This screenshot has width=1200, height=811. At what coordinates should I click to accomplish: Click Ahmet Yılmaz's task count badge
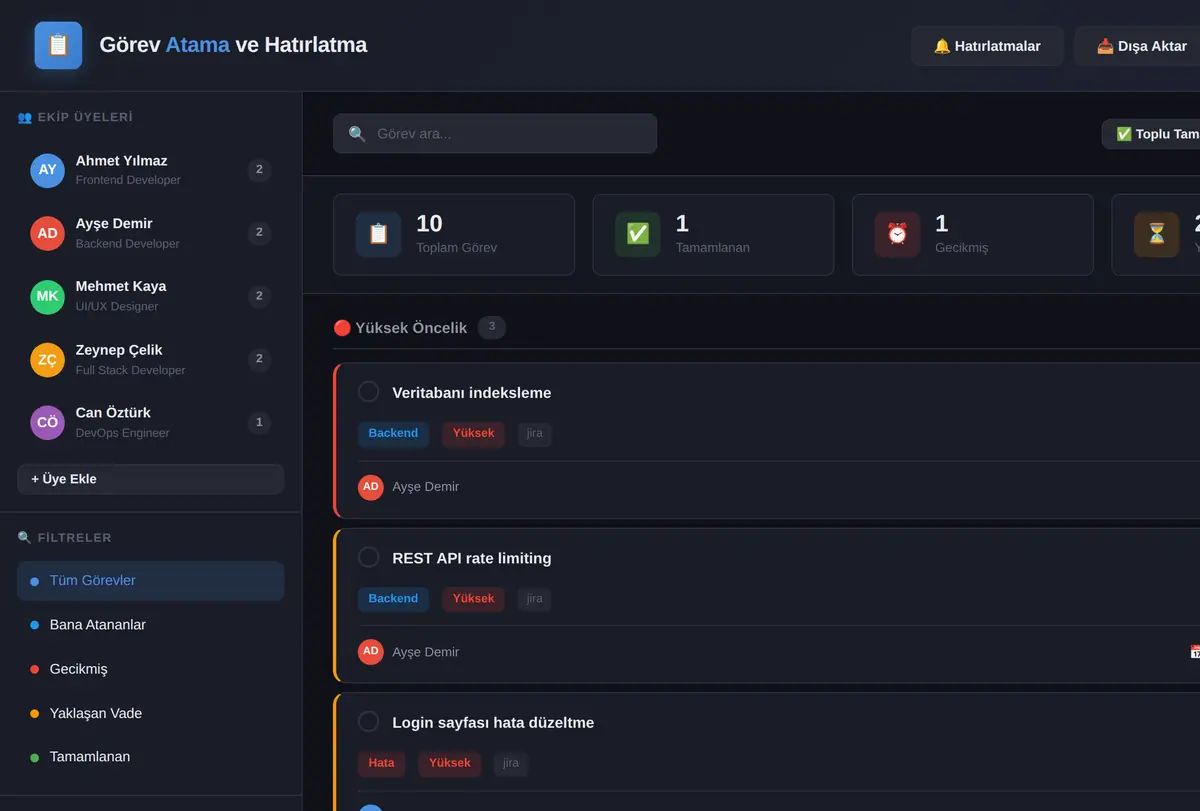click(259, 170)
